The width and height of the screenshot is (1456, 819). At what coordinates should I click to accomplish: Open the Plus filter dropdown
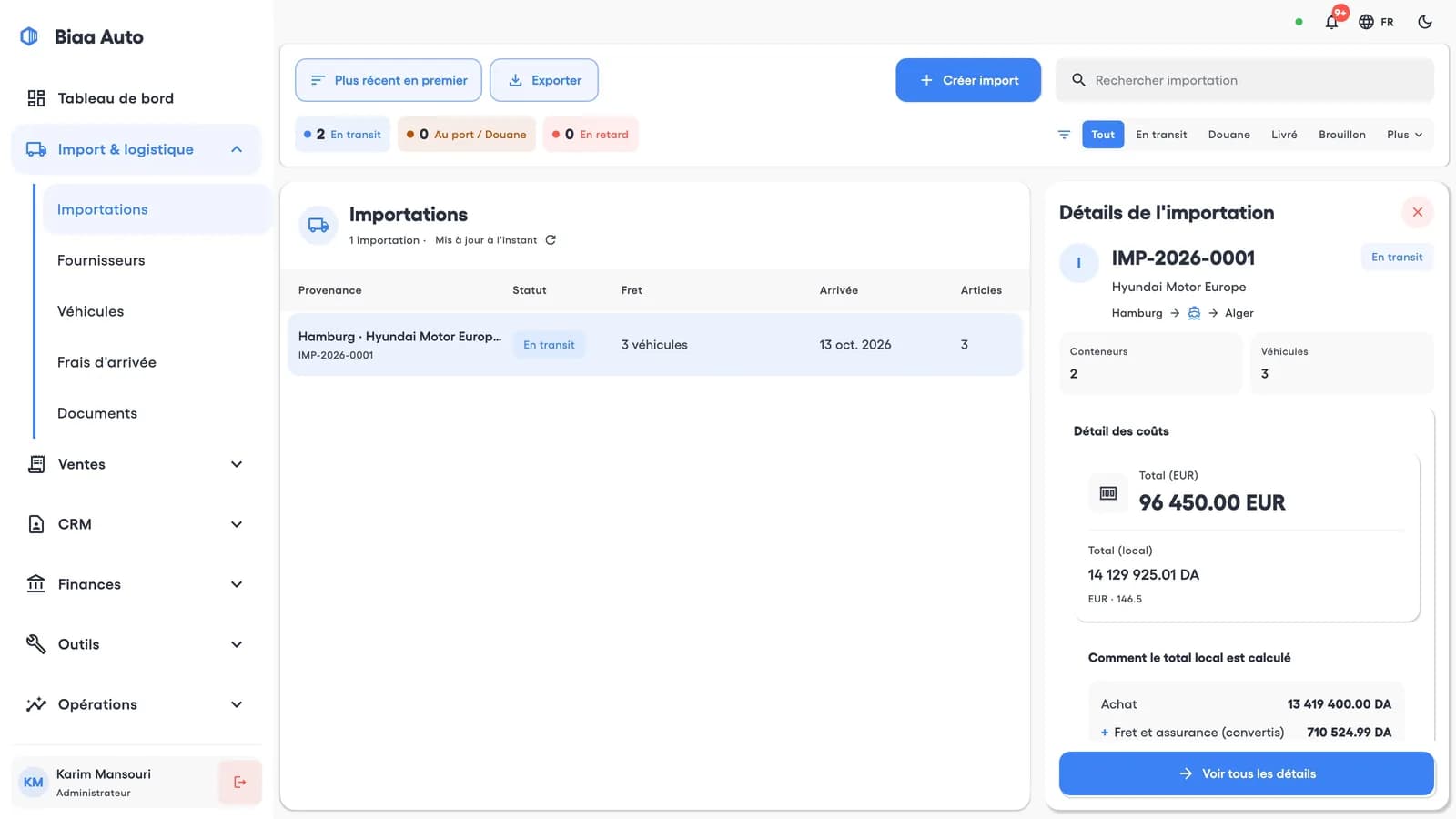click(1404, 135)
